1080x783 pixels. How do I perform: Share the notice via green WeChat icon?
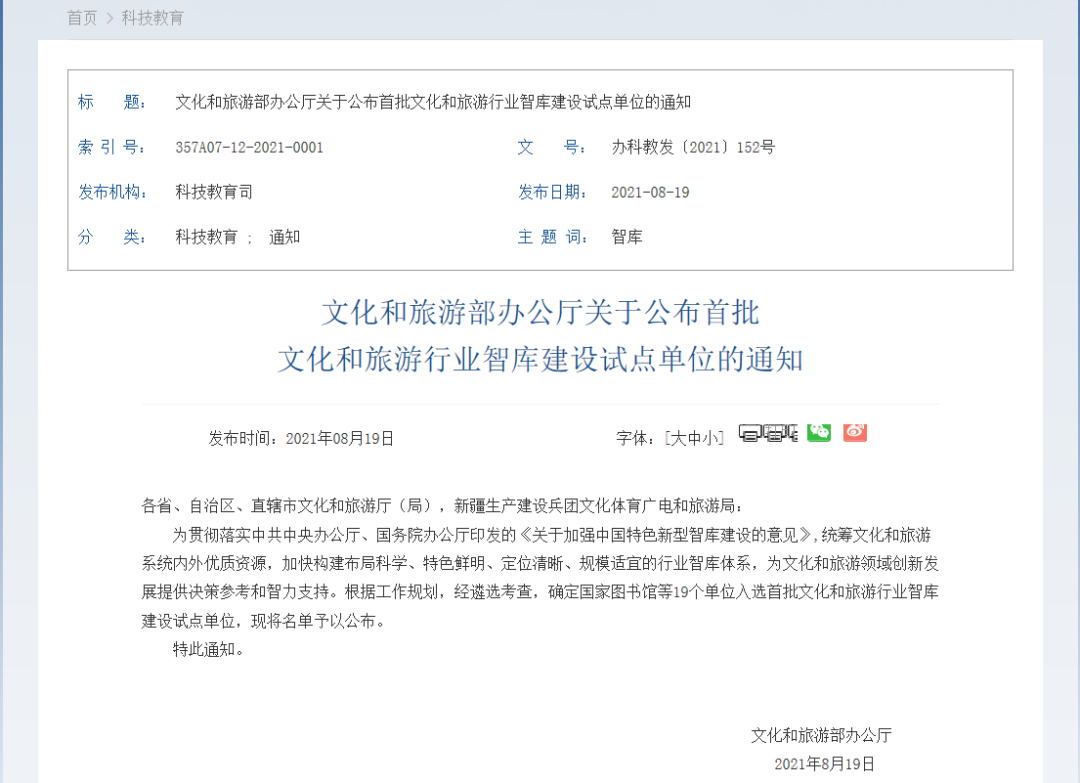(x=819, y=432)
